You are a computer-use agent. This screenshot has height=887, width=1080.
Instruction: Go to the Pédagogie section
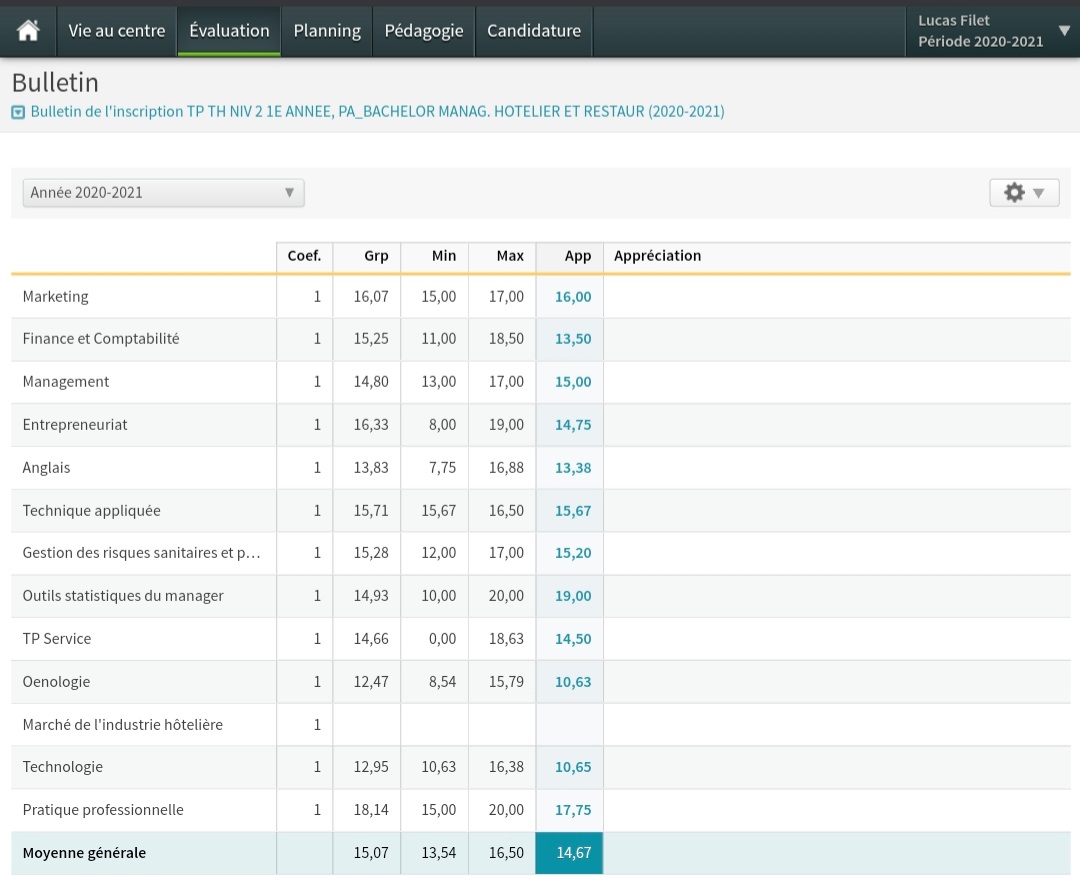[424, 31]
